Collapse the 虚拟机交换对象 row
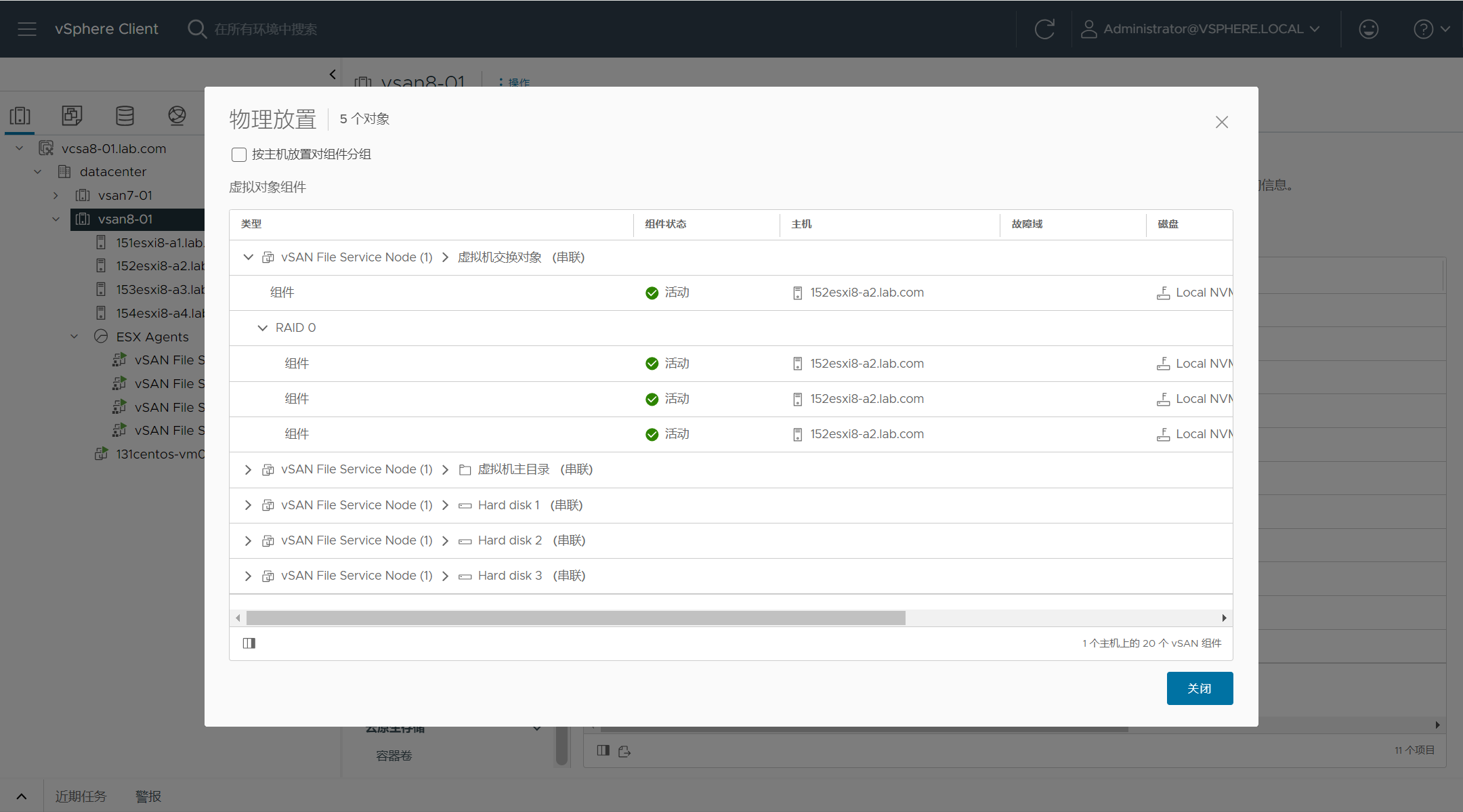The image size is (1463, 812). 249,257
